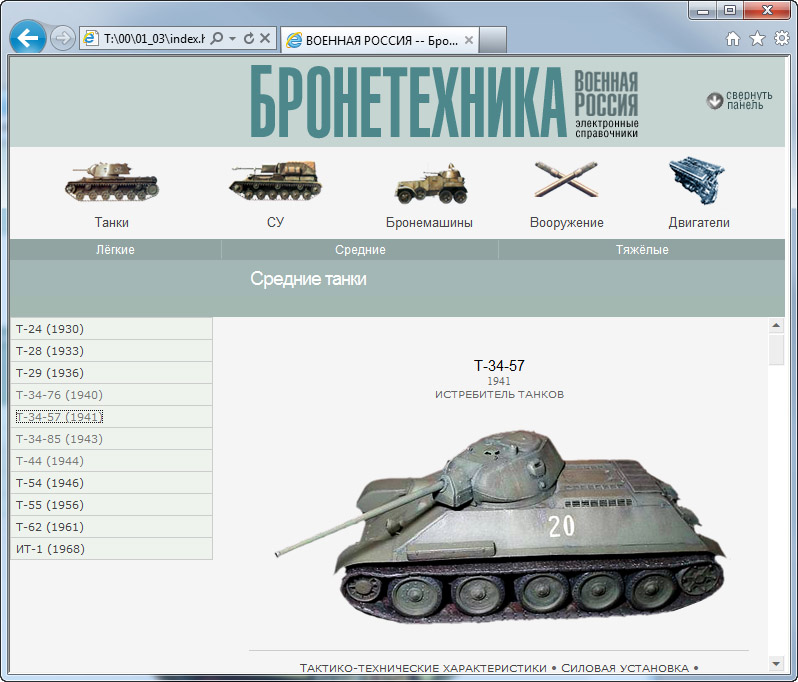The width and height of the screenshot is (798, 682).
Task: Open the Бронемашины text label
Action: tap(429, 223)
